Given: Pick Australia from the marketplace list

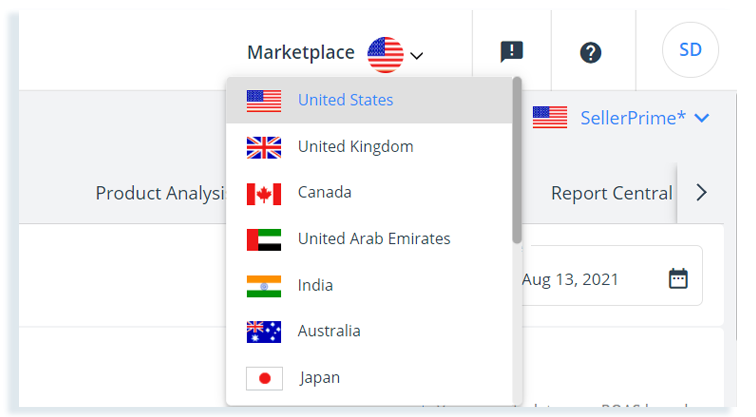Looking at the screenshot, I should click(369, 331).
